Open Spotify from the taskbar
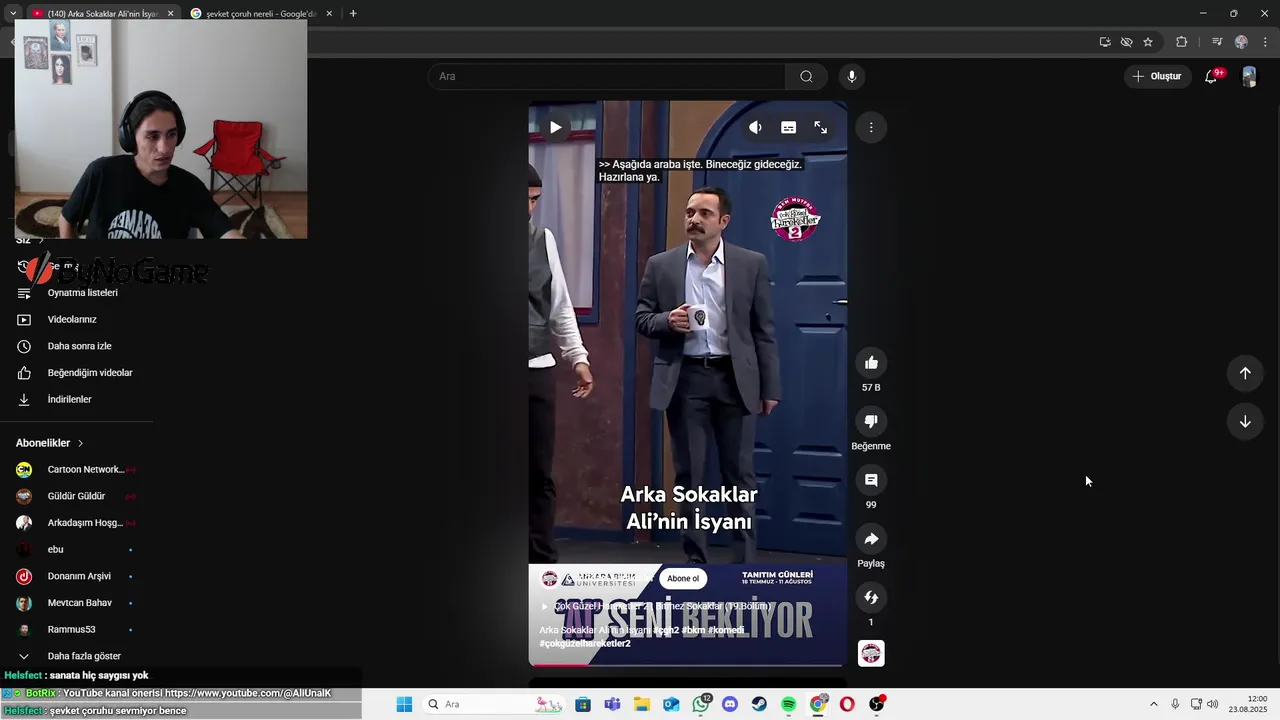The height and width of the screenshot is (720, 1280). 788,704
